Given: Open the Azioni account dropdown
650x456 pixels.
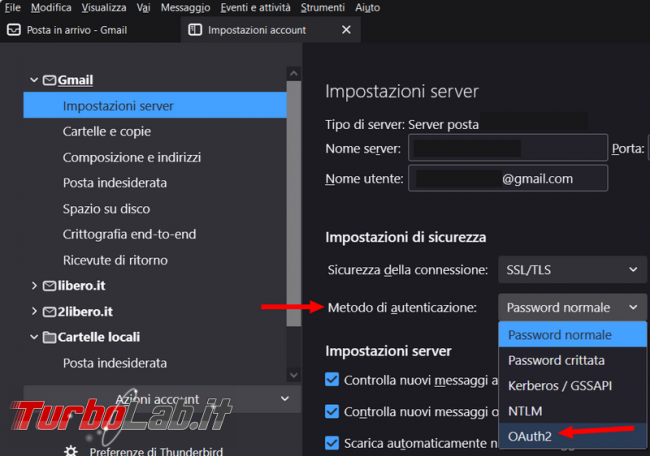Looking at the screenshot, I should click(x=162, y=399).
